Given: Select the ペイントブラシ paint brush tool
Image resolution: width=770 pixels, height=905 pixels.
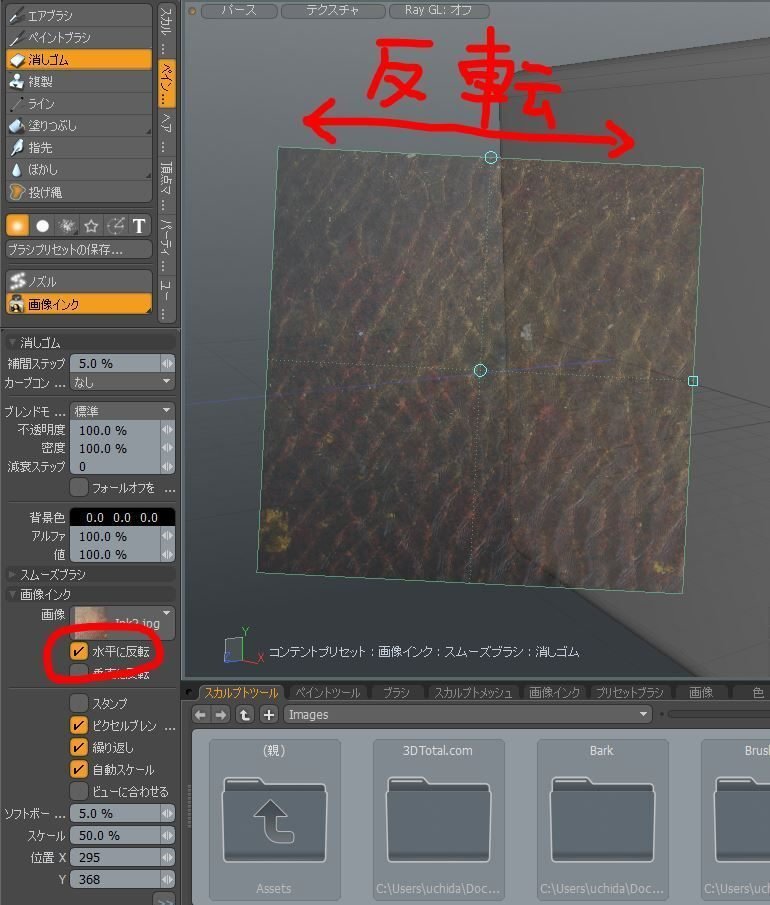Looking at the screenshot, I should pos(79,38).
